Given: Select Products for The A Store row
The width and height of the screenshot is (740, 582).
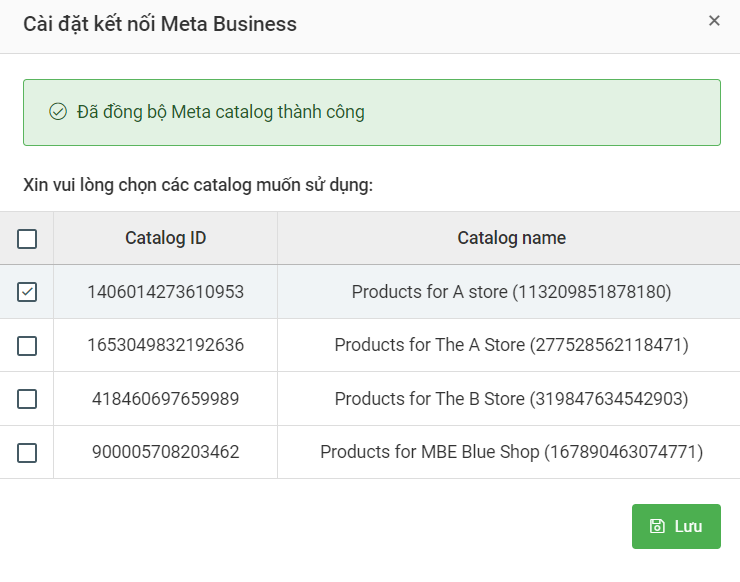Looking at the screenshot, I should 511,345.
